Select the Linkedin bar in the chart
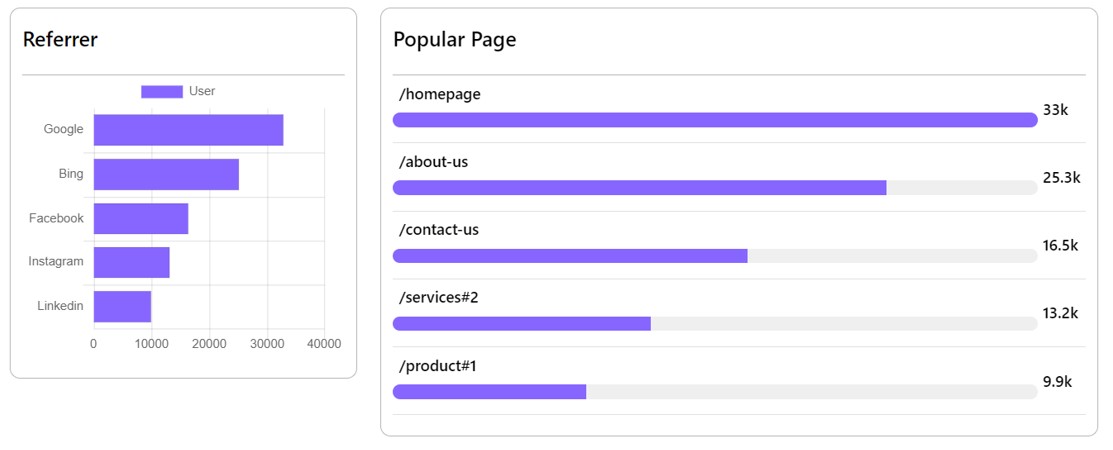 [x=122, y=307]
